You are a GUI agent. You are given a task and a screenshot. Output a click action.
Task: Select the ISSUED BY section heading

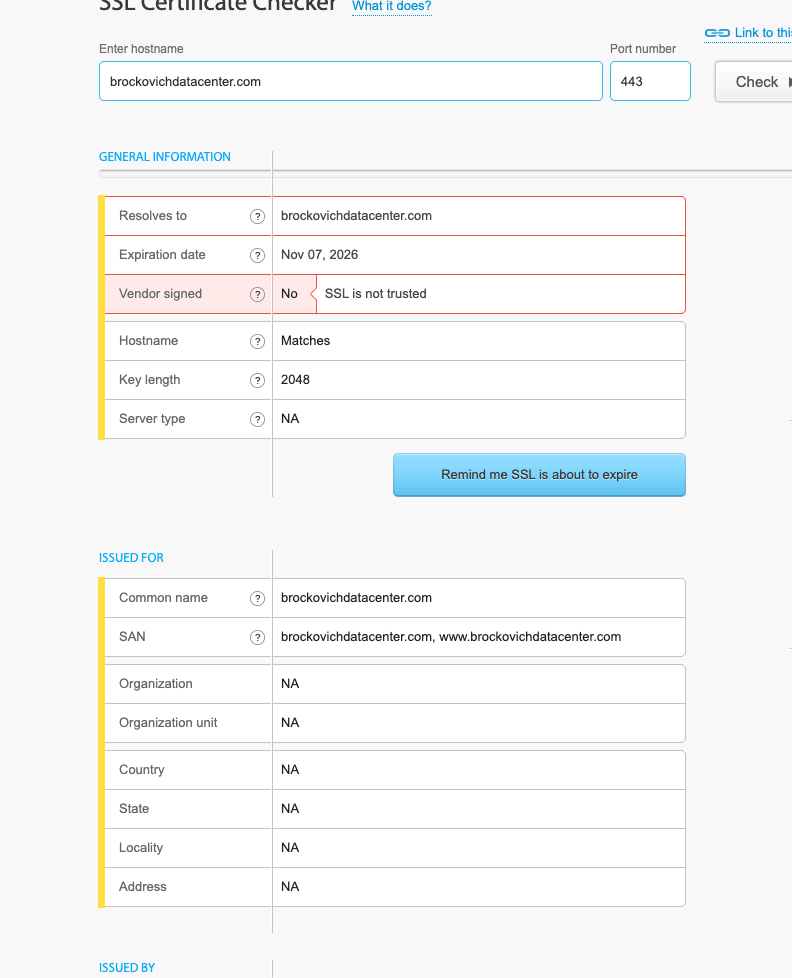(127, 968)
